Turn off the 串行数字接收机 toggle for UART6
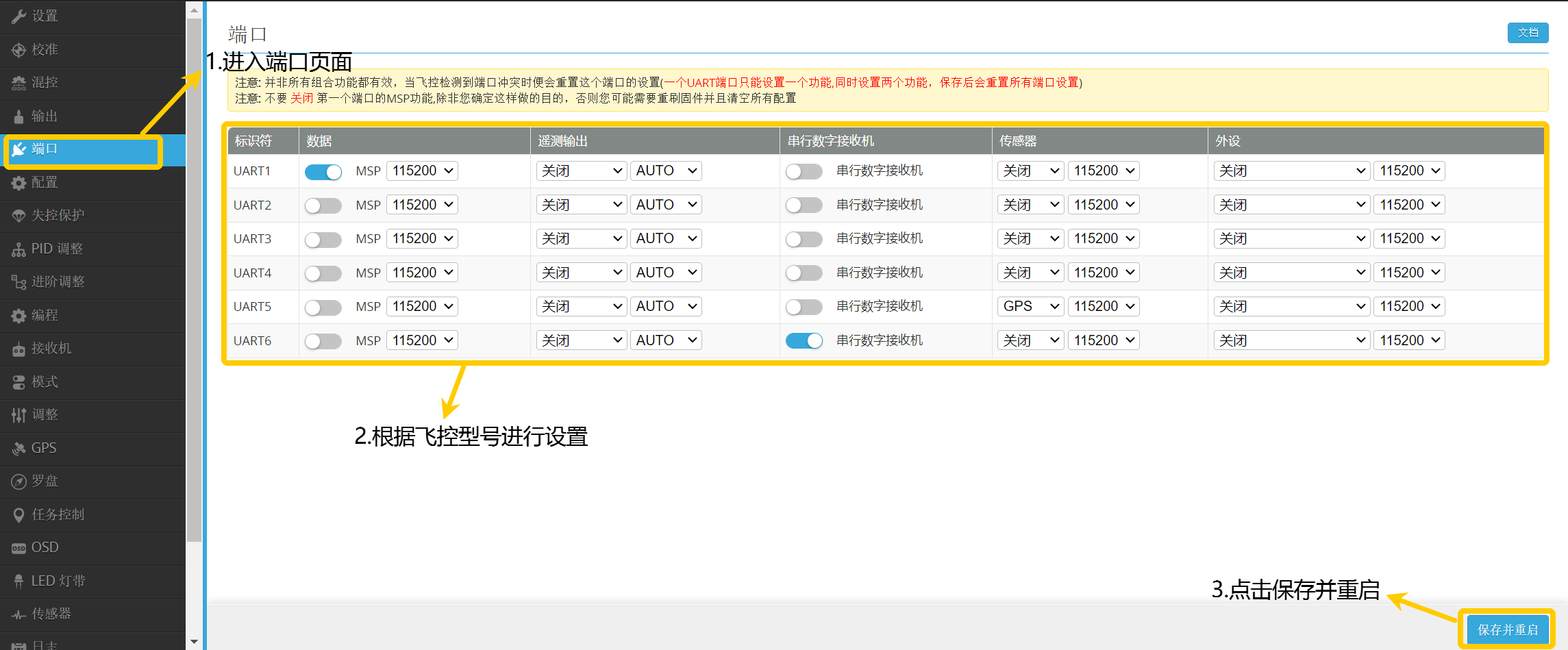Screen dimensions: 1568x650 coord(804,340)
